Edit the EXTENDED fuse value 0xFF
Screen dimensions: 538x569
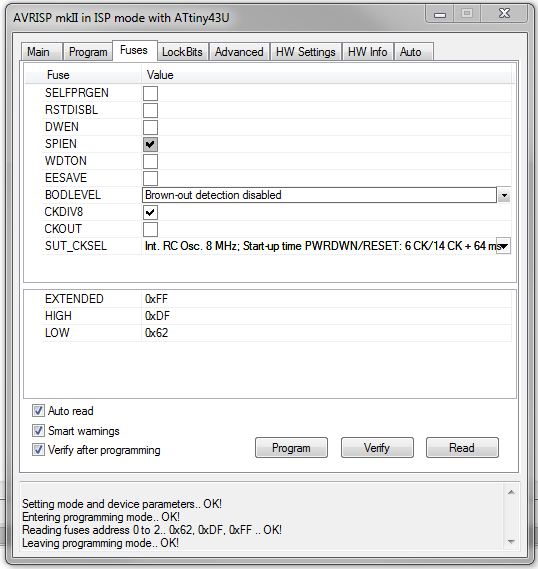(156, 299)
